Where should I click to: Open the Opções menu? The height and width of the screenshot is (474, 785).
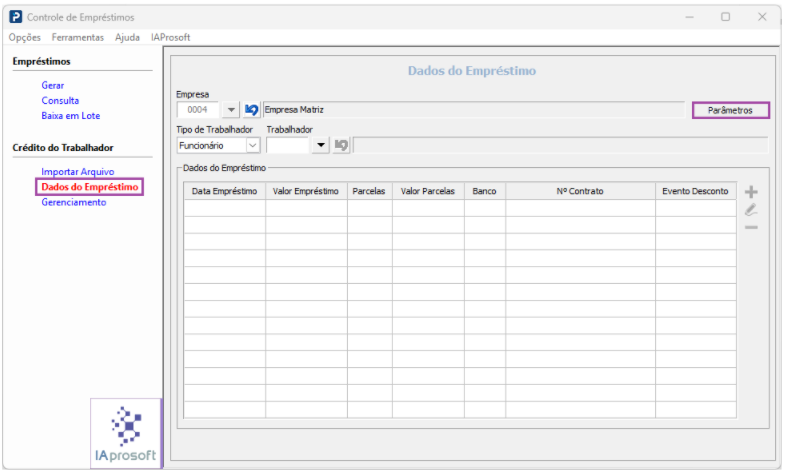tap(25, 38)
